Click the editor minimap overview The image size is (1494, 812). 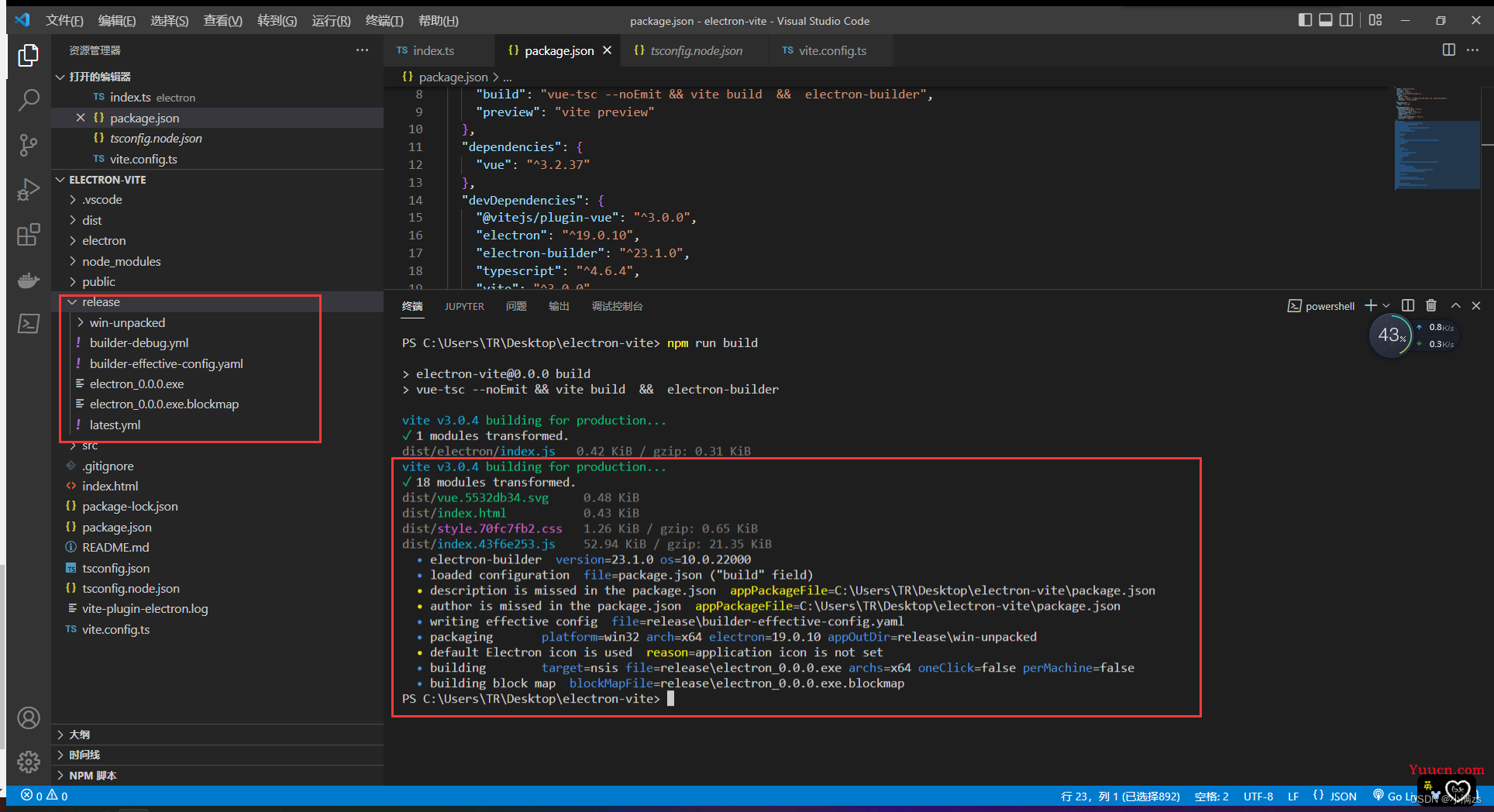click(x=1437, y=138)
